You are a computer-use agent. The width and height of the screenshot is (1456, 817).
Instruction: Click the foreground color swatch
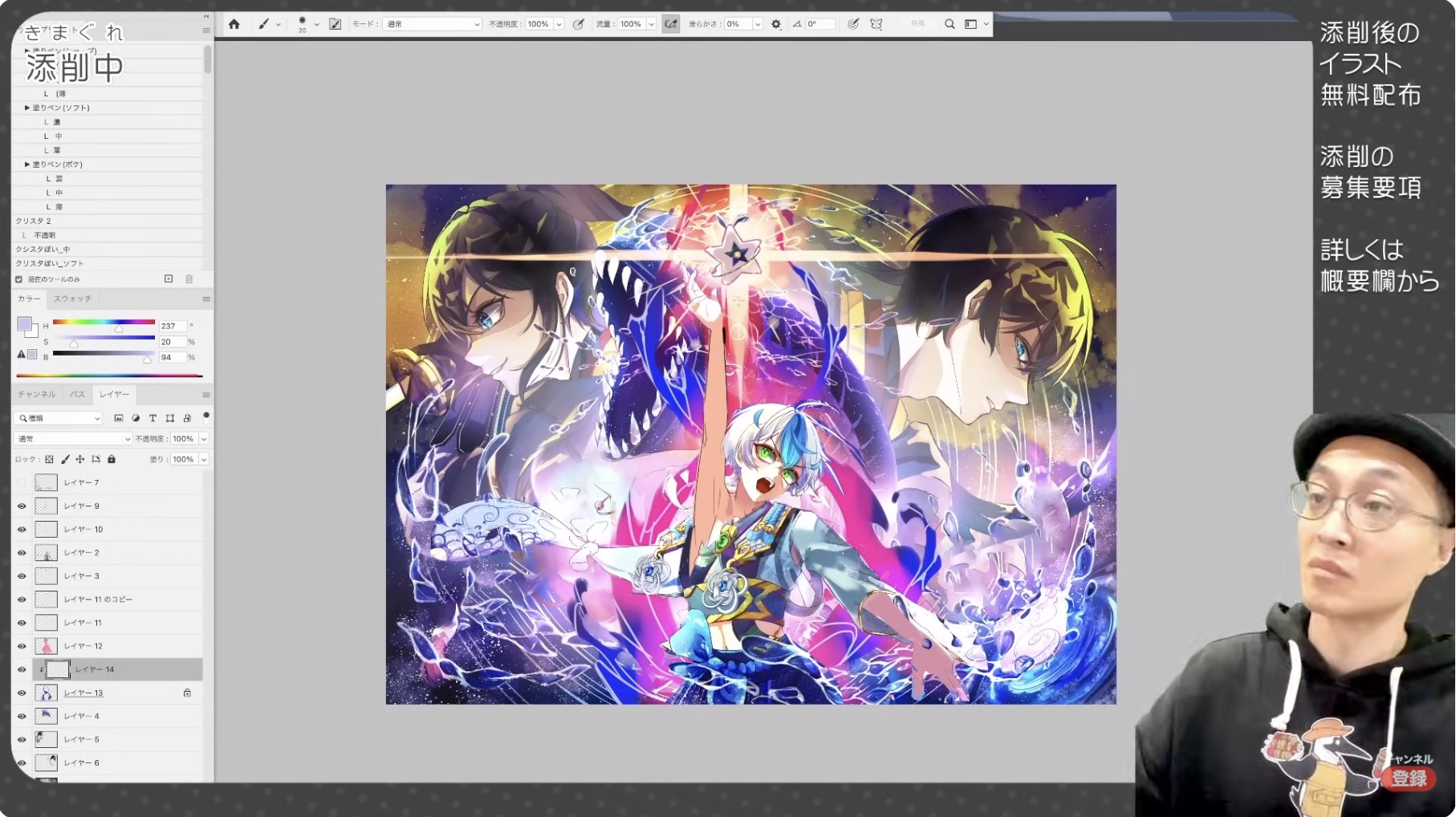click(x=24, y=323)
